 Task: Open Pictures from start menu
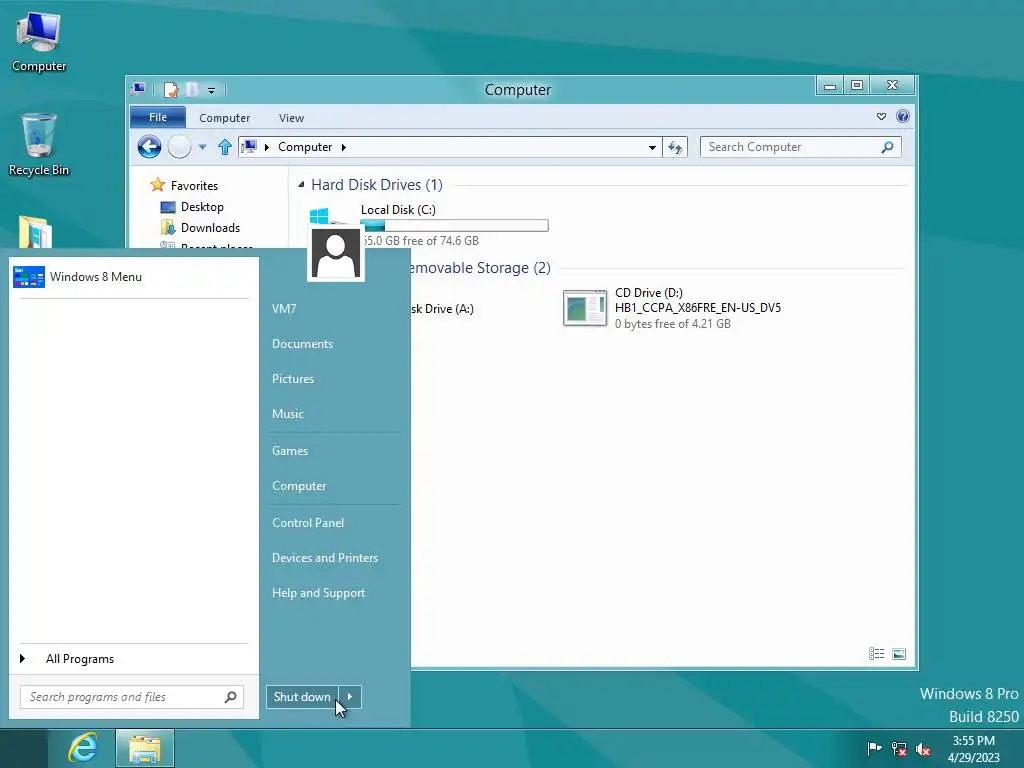293,379
